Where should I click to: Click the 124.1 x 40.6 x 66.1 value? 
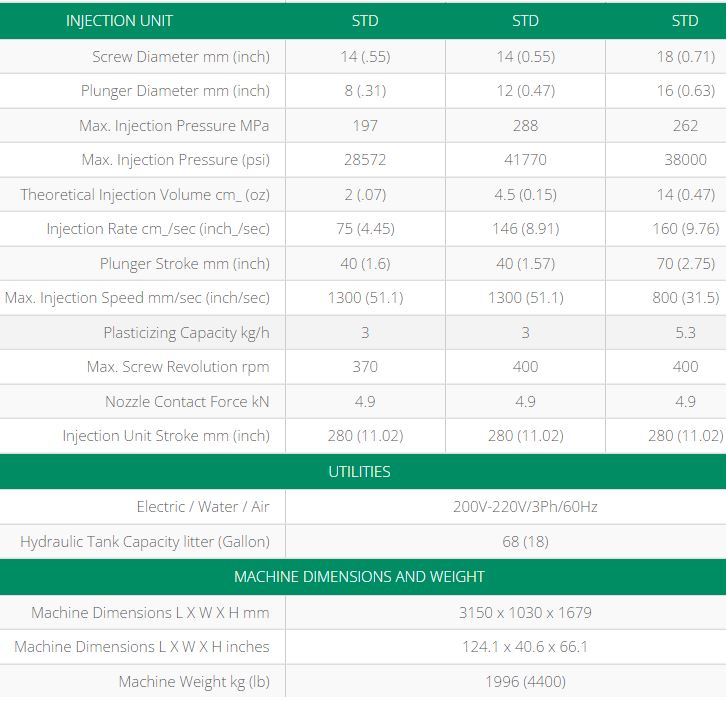525,647
